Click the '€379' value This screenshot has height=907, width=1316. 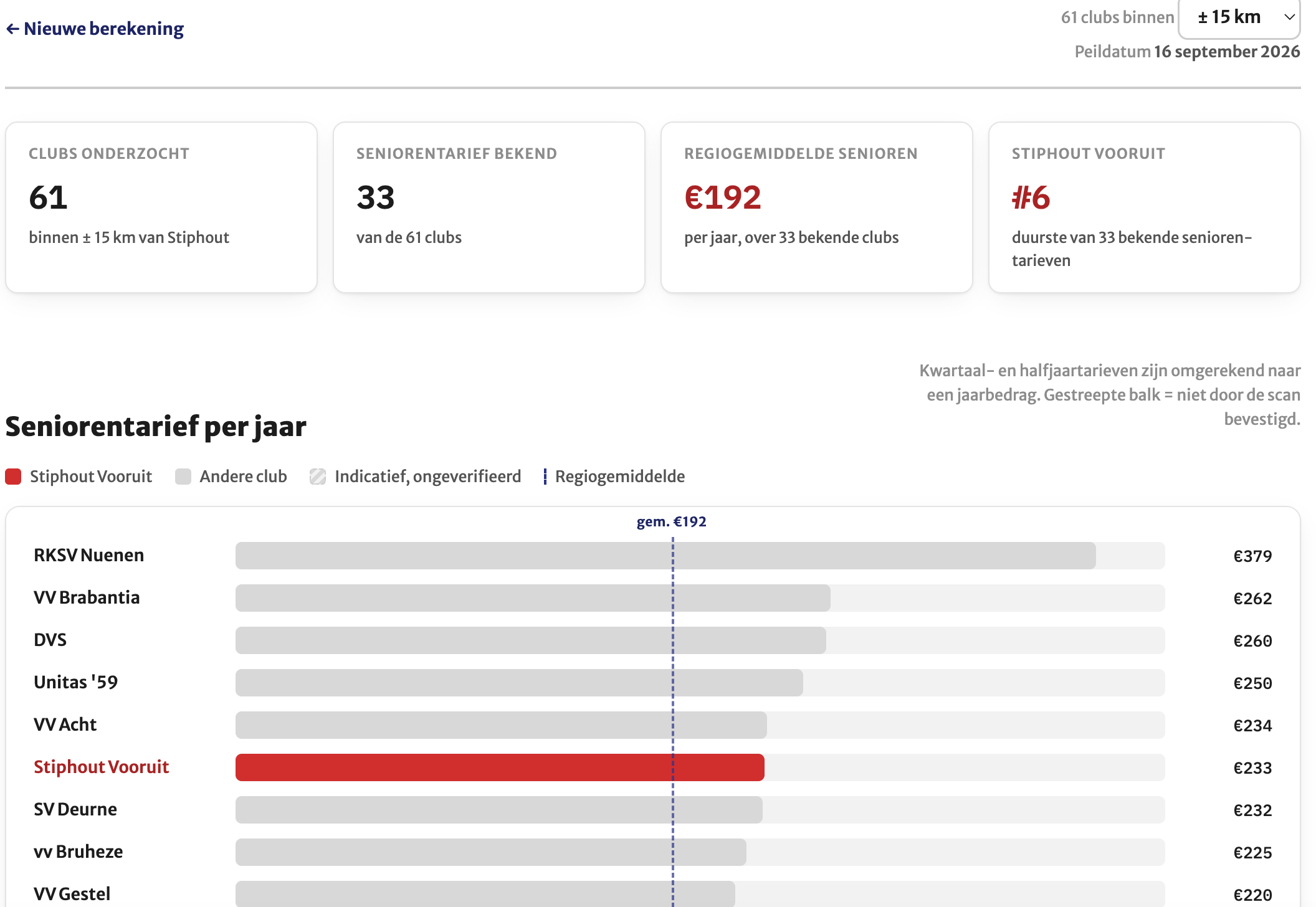pyautogui.click(x=1253, y=556)
